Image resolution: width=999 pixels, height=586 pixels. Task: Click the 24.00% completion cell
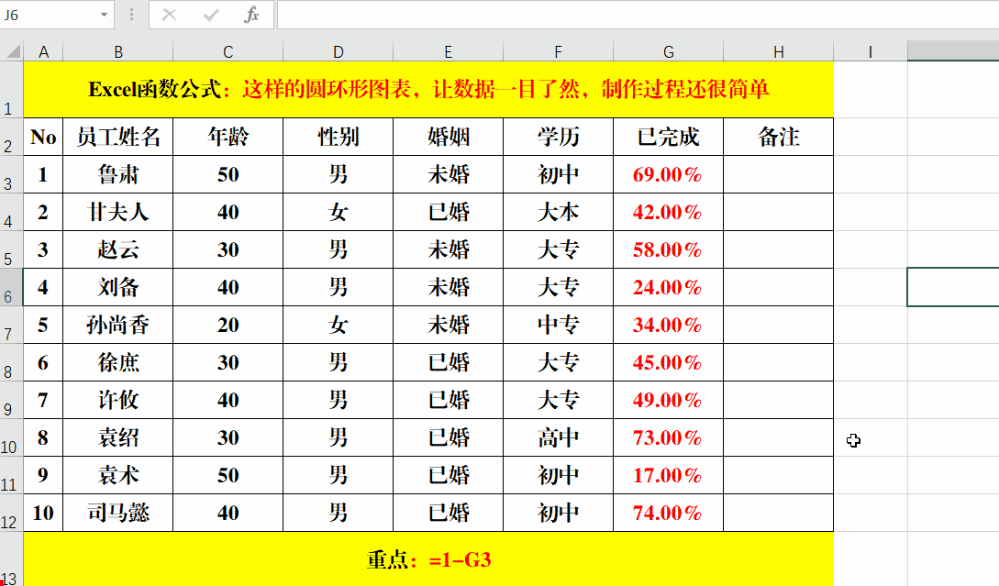668,287
